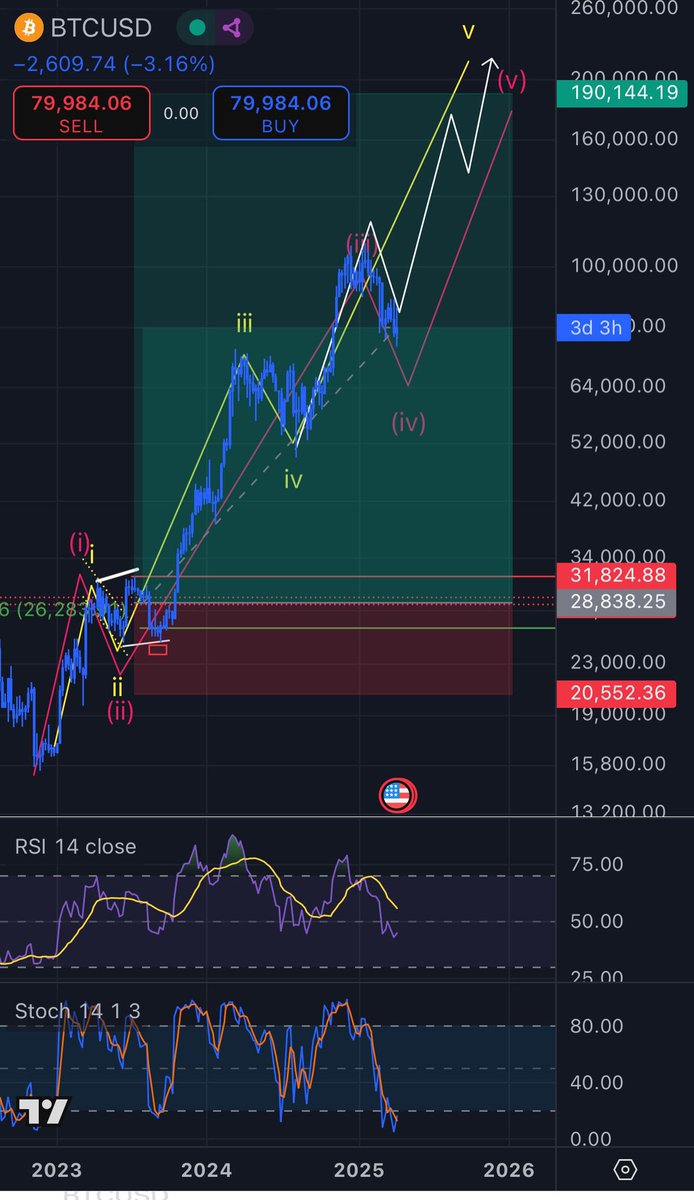Click the 2026 date axis label
Image resolution: width=694 pixels, height=1200 pixels.
coord(509,1169)
